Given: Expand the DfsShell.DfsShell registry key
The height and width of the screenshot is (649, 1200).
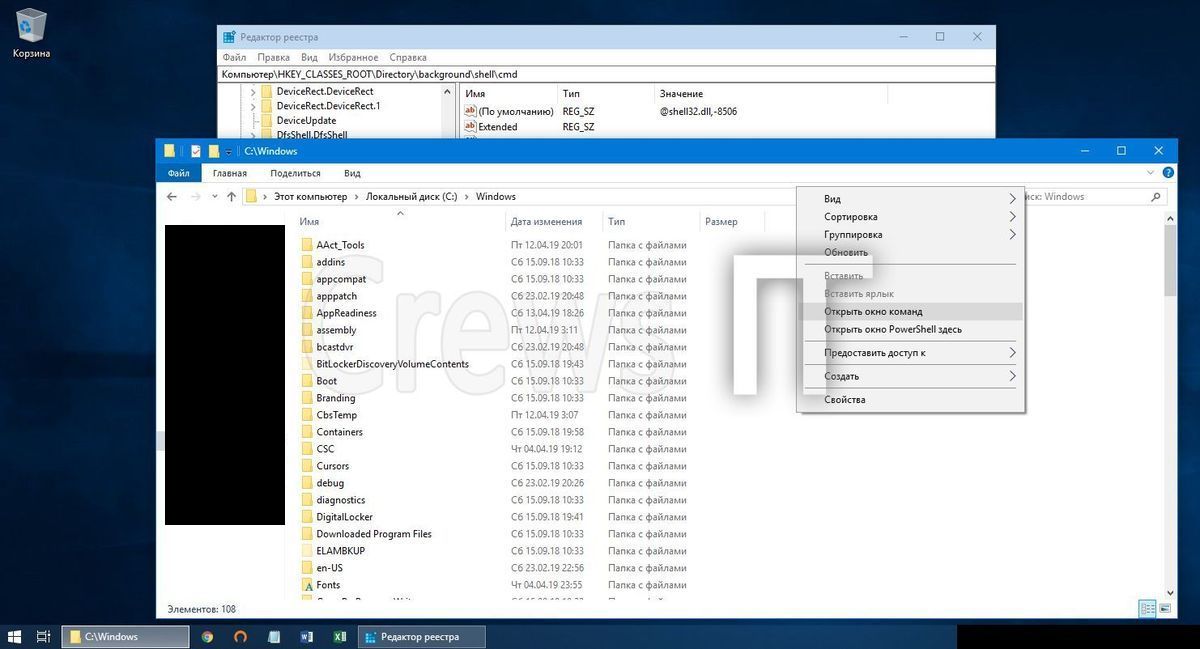Looking at the screenshot, I should (254, 134).
